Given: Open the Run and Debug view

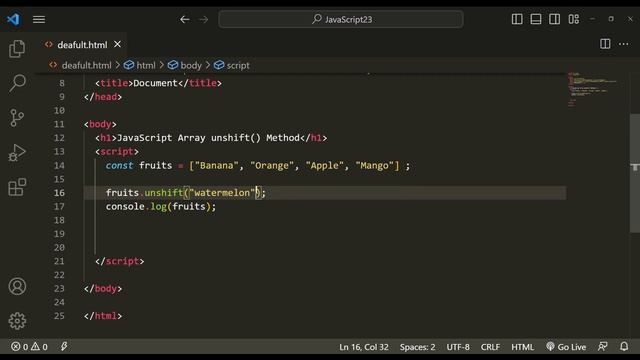Looking at the screenshot, I should click(x=17, y=153).
